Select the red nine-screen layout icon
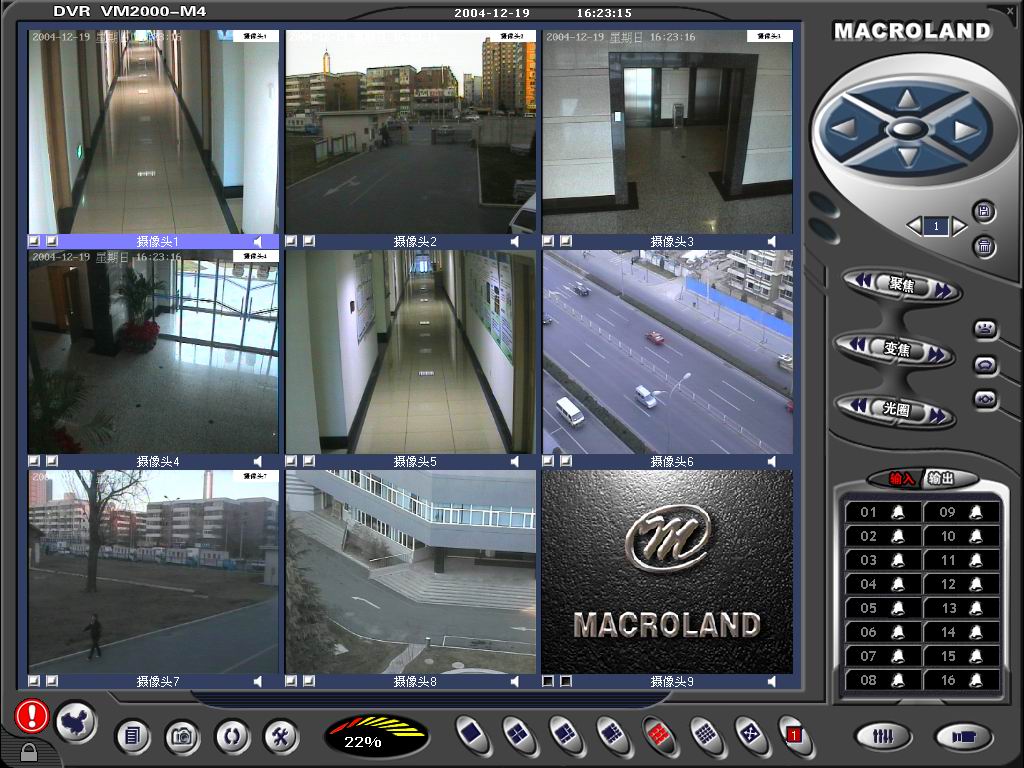The height and width of the screenshot is (768, 1024). click(660, 734)
